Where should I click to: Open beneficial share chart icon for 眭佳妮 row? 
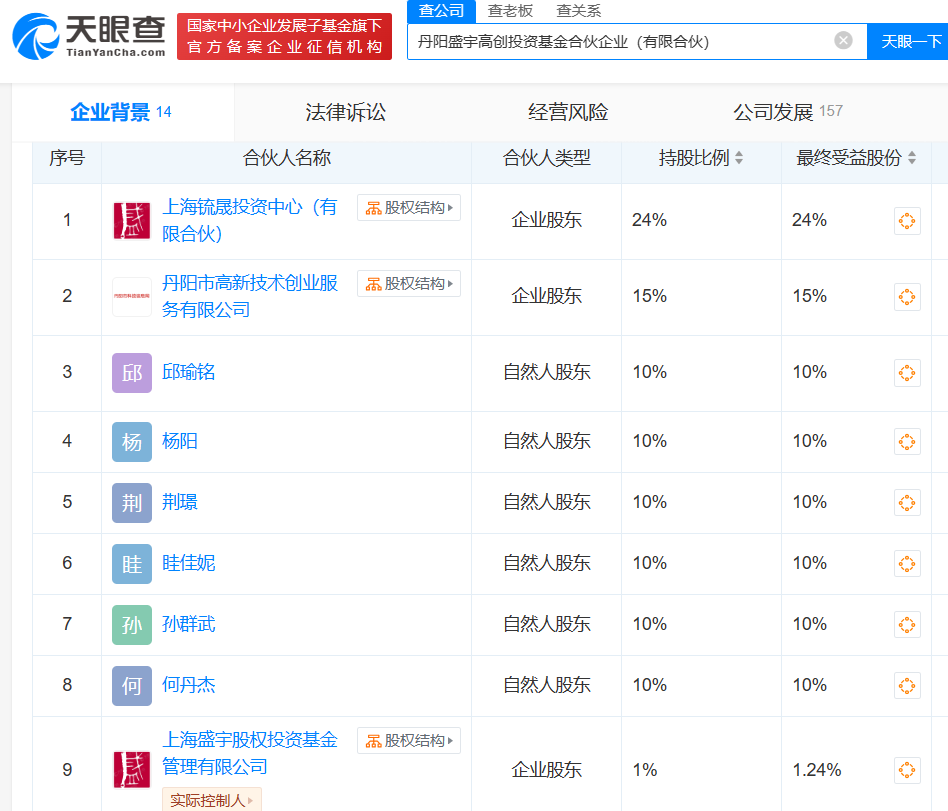[907, 564]
